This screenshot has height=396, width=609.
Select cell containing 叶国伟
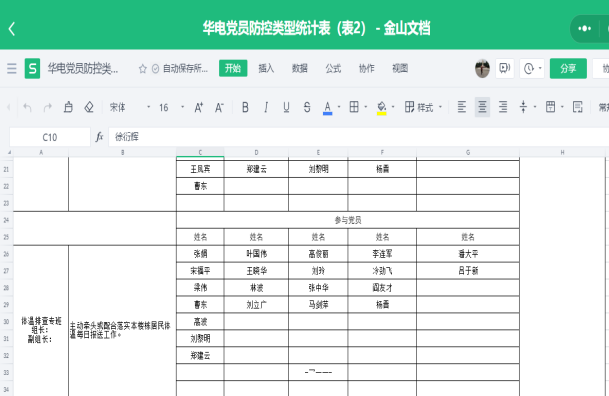coord(256,254)
